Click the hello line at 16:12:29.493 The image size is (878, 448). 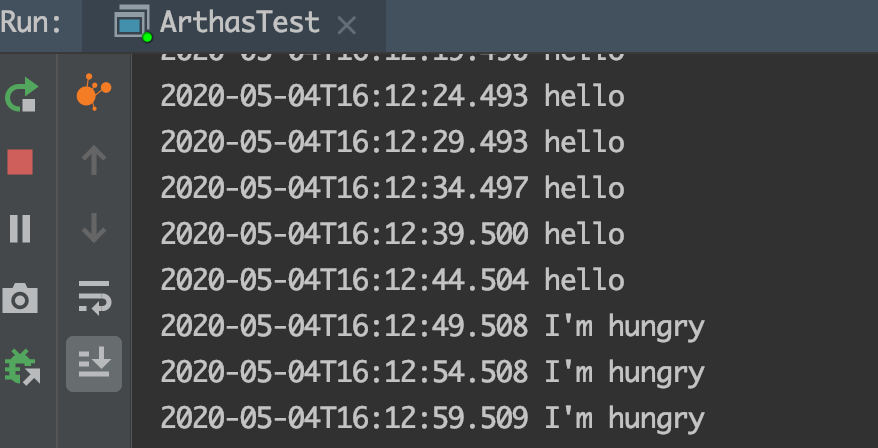pyautogui.click(x=392, y=143)
